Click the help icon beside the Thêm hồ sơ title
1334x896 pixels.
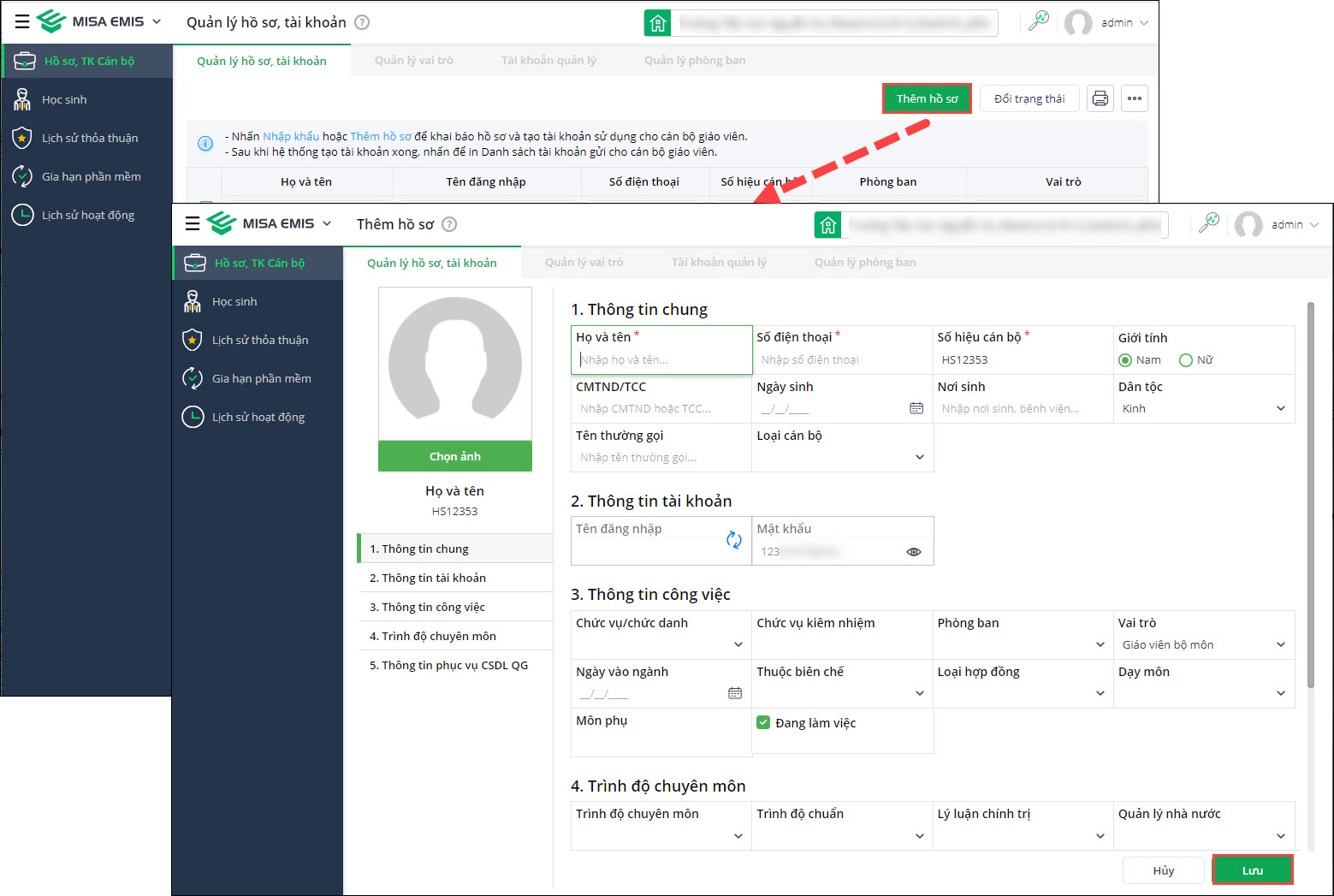coord(449,224)
